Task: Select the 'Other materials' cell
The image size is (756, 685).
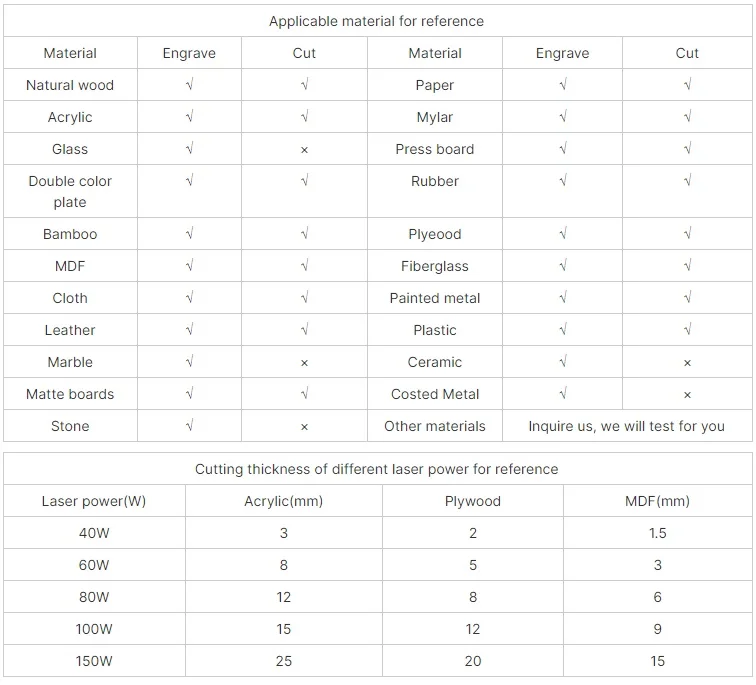Action: pos(435,426)
